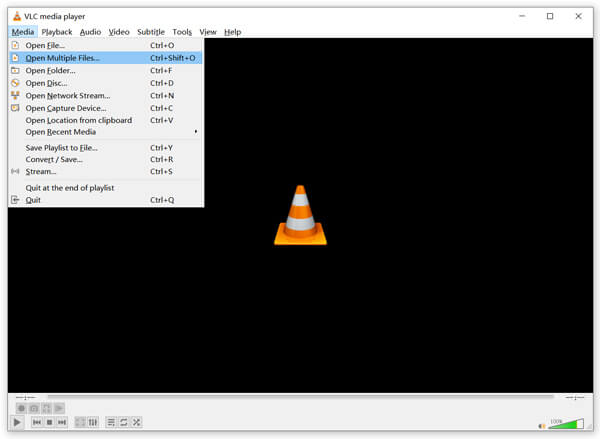Viewport: 600px width, 439px height.
Task: Click the playback seek bar
Action: [x=300, y=397]
